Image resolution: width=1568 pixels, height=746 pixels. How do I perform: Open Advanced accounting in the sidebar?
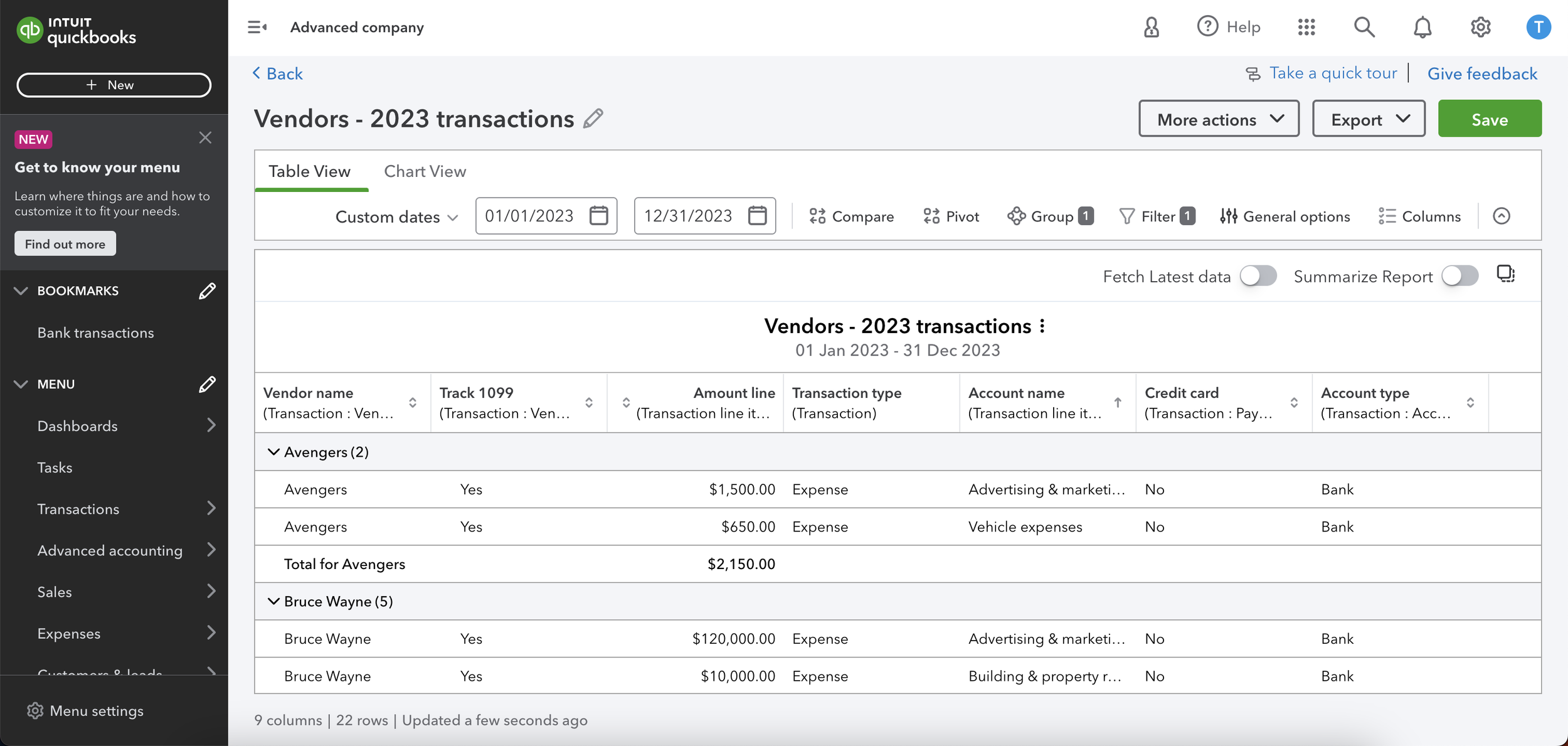pos(110,550)
